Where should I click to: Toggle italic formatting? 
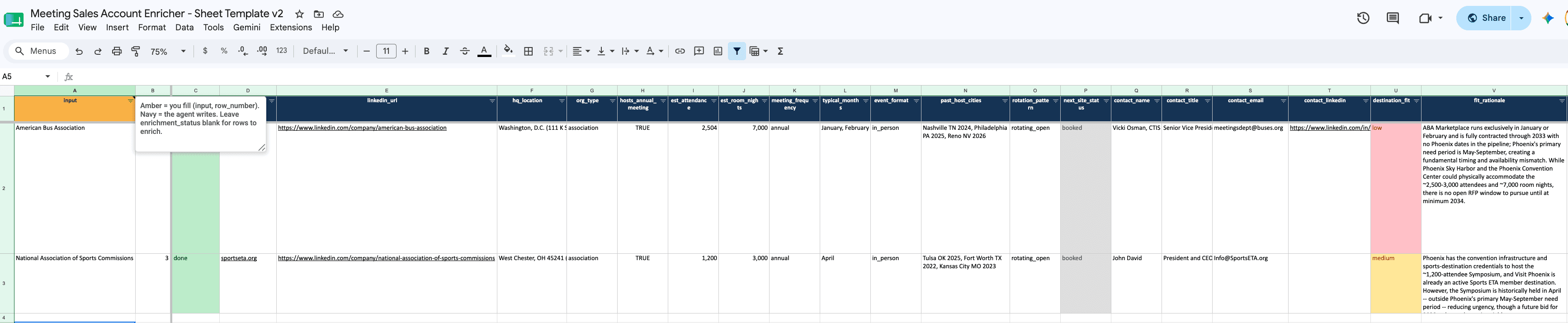click(445, 51)
